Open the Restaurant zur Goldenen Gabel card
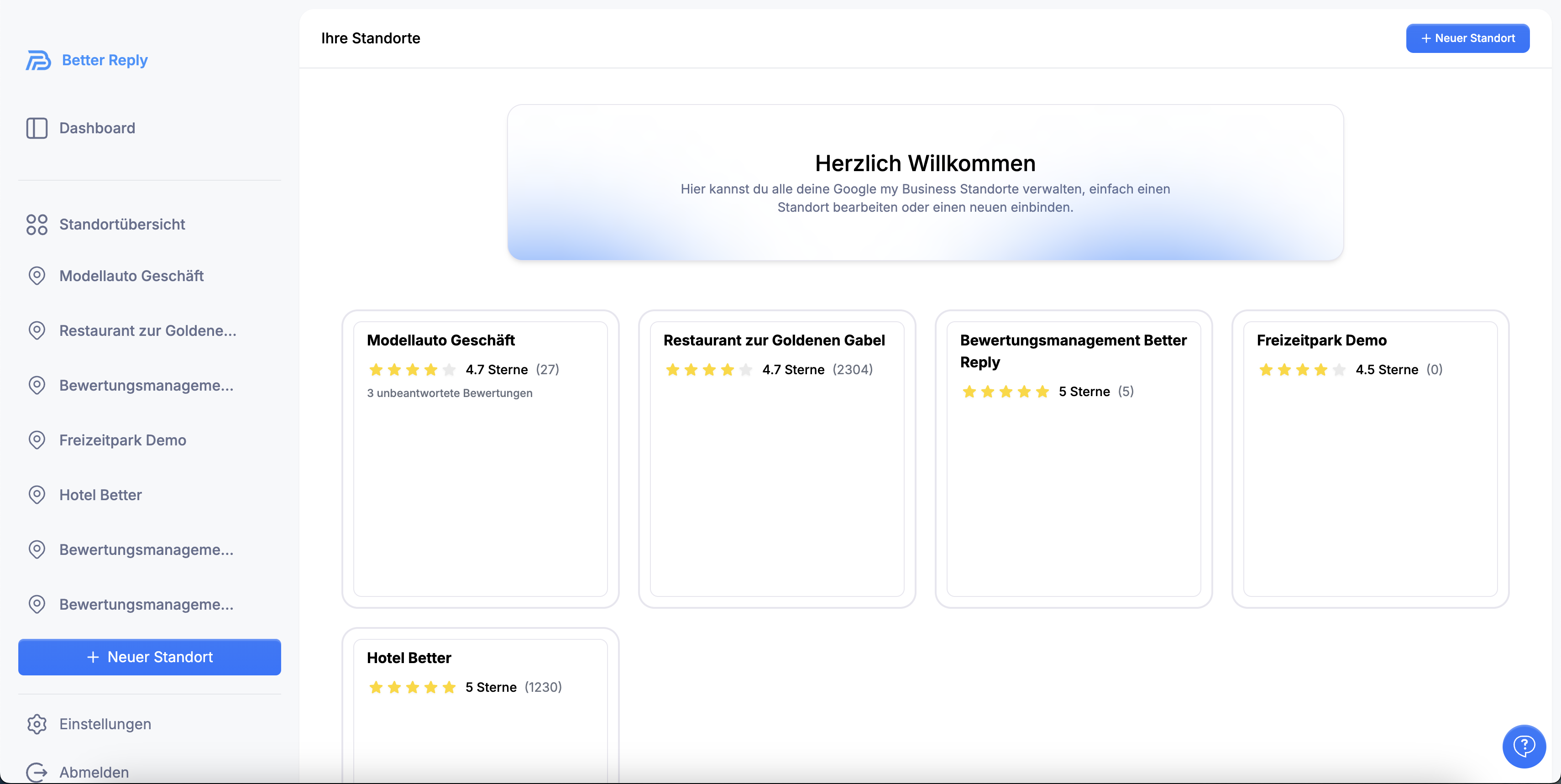This screenshot has width=1561, height=784. click(777, 459)
